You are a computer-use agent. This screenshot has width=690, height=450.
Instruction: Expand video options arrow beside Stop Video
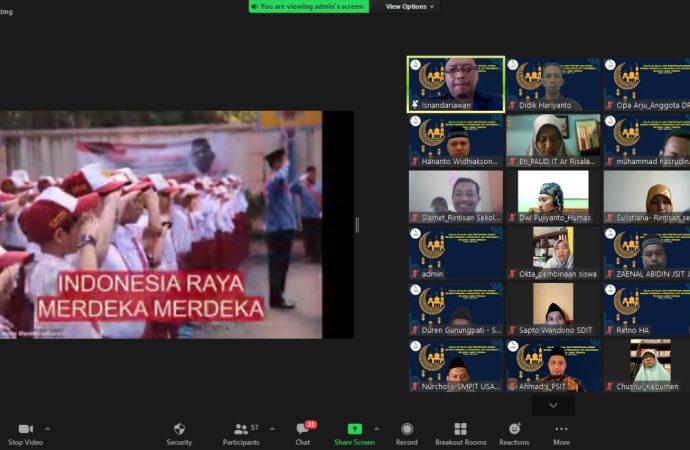(48, 428)
